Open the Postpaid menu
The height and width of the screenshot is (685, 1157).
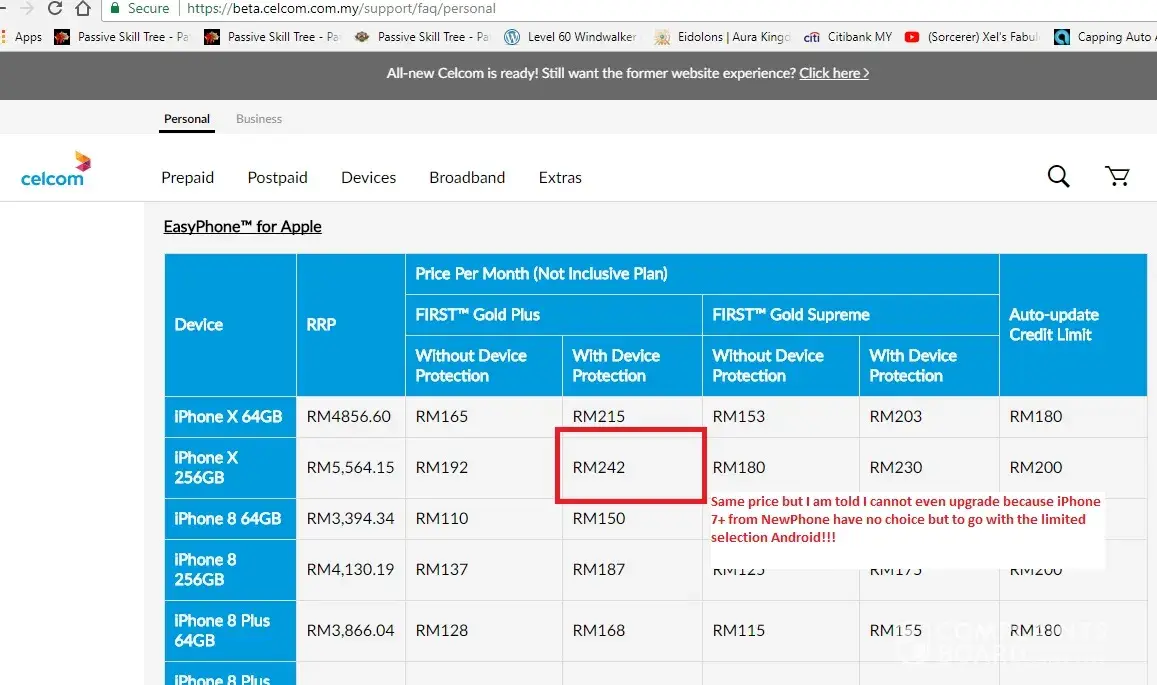click(x=277, y=177)
